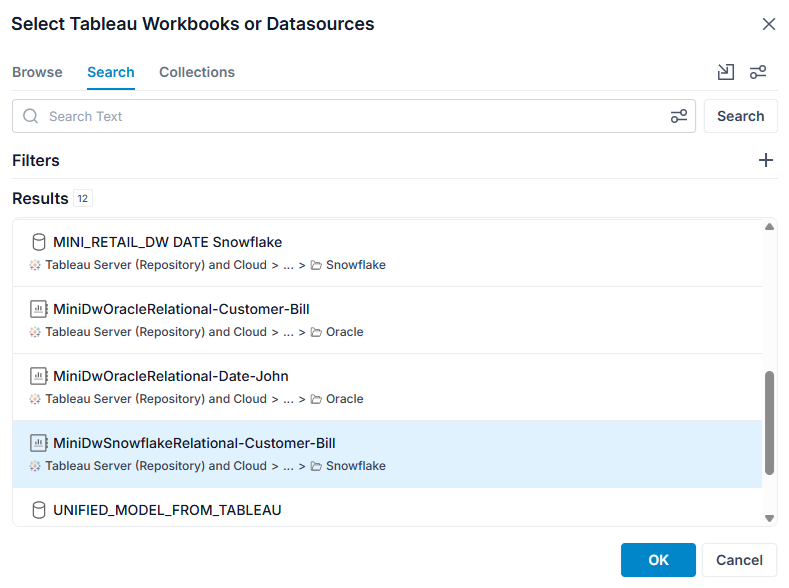This screenshot has width=789, height=588.
Task: Expand path ellipsis under MINI_RETAIL_DW DATE Snowflake
Action: coord(288,266)
